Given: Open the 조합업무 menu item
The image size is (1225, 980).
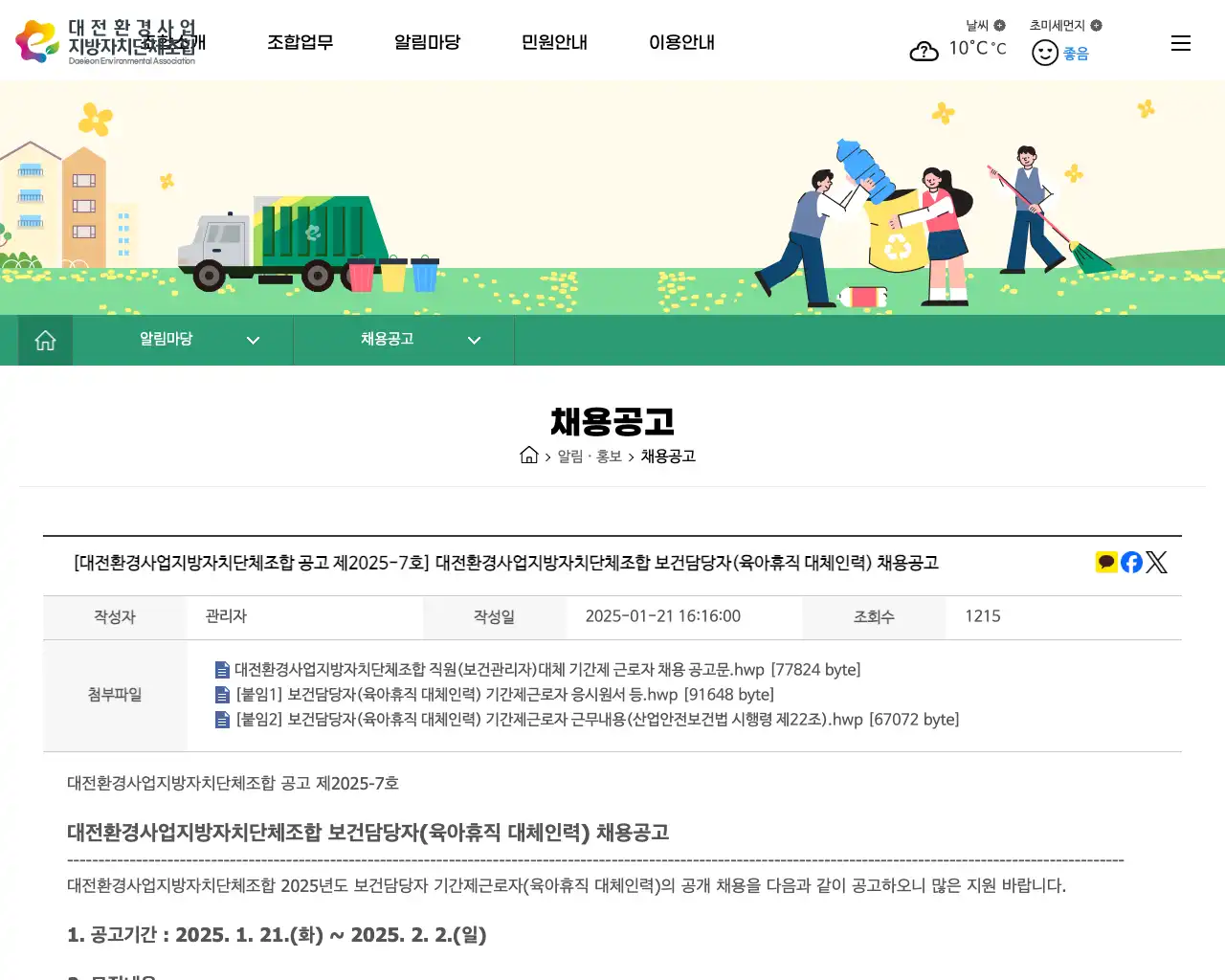Looking at the screenshot, I should [300, 42].
